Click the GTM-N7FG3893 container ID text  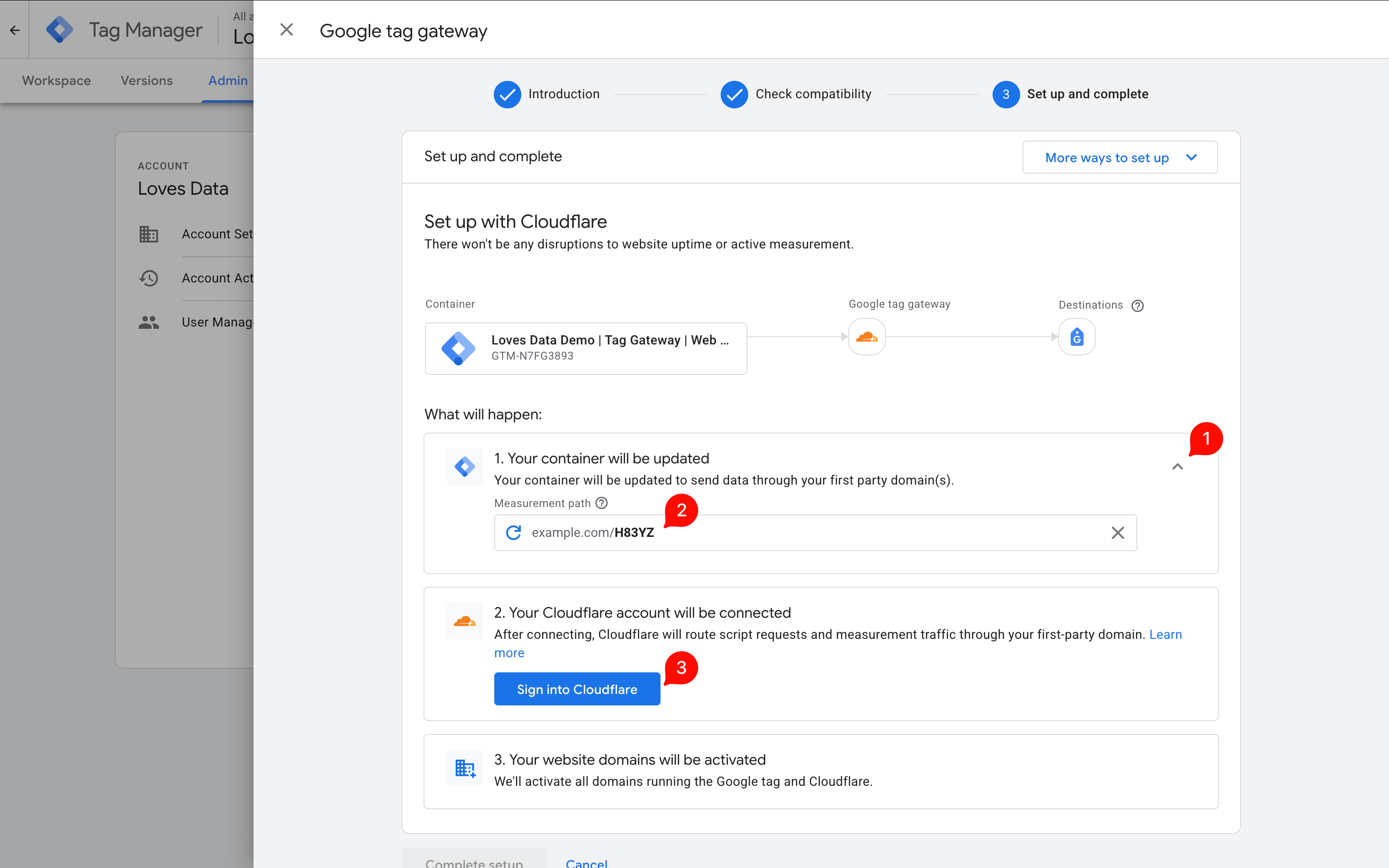click(532, 356)
